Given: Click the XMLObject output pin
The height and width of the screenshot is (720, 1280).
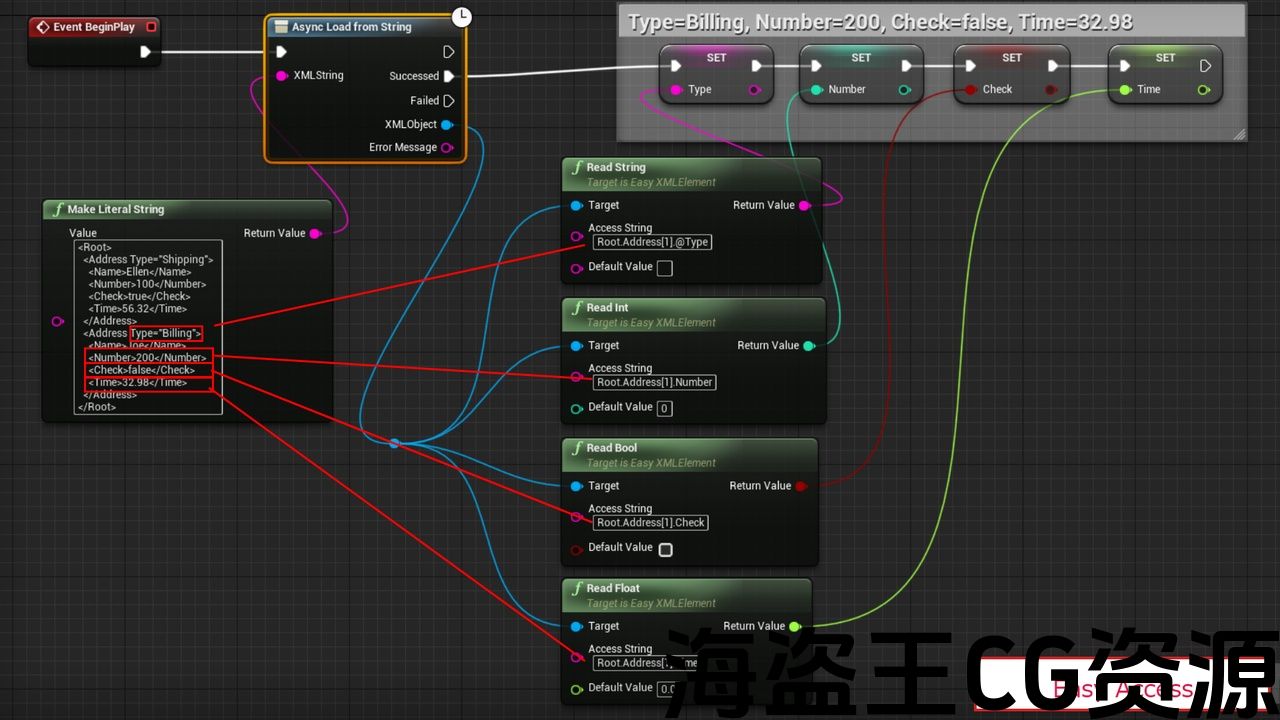Looking at the screenshot, I should (447, 125).
